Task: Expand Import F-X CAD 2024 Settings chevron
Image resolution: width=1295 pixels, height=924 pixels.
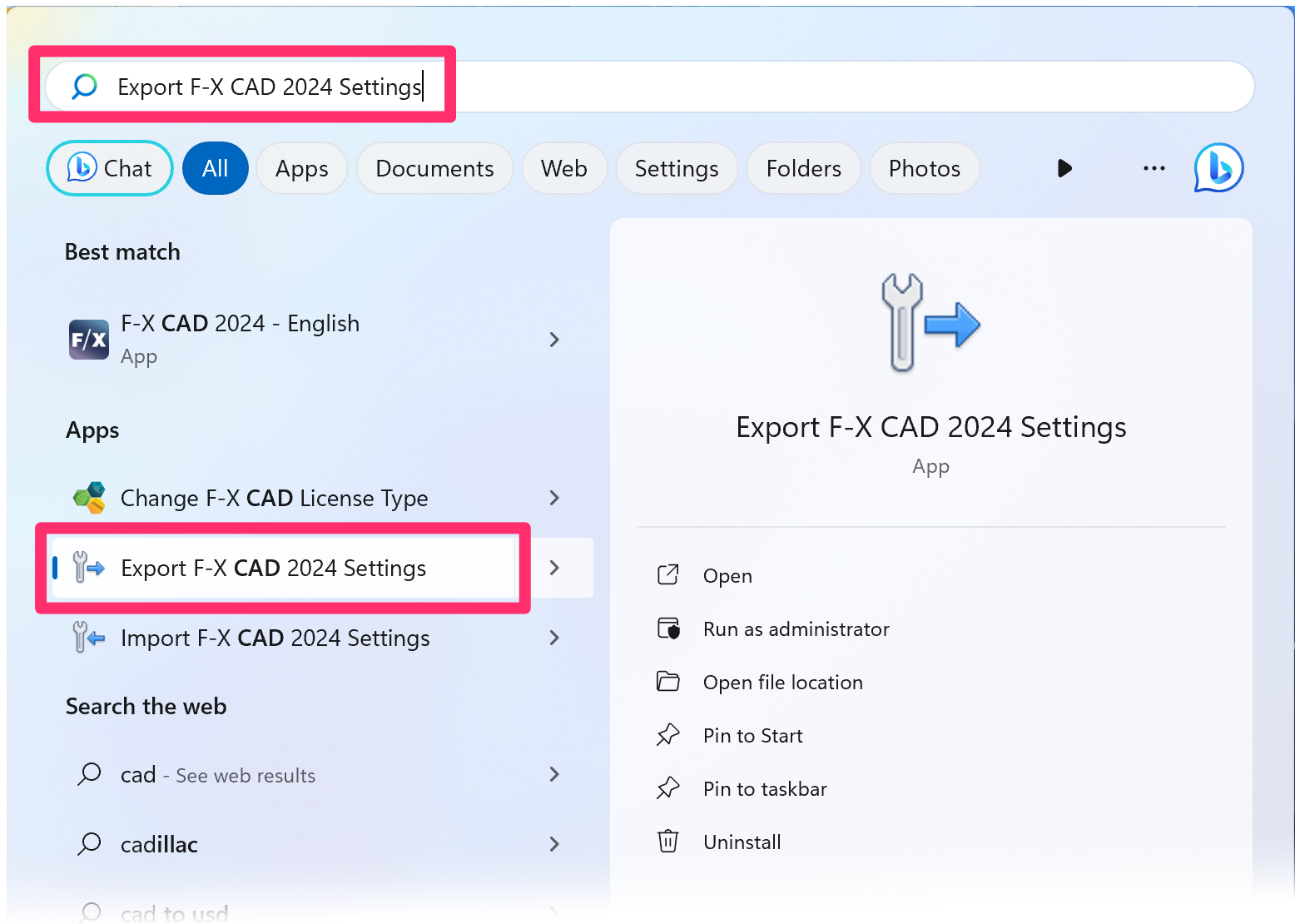Action: coord(555,638)
